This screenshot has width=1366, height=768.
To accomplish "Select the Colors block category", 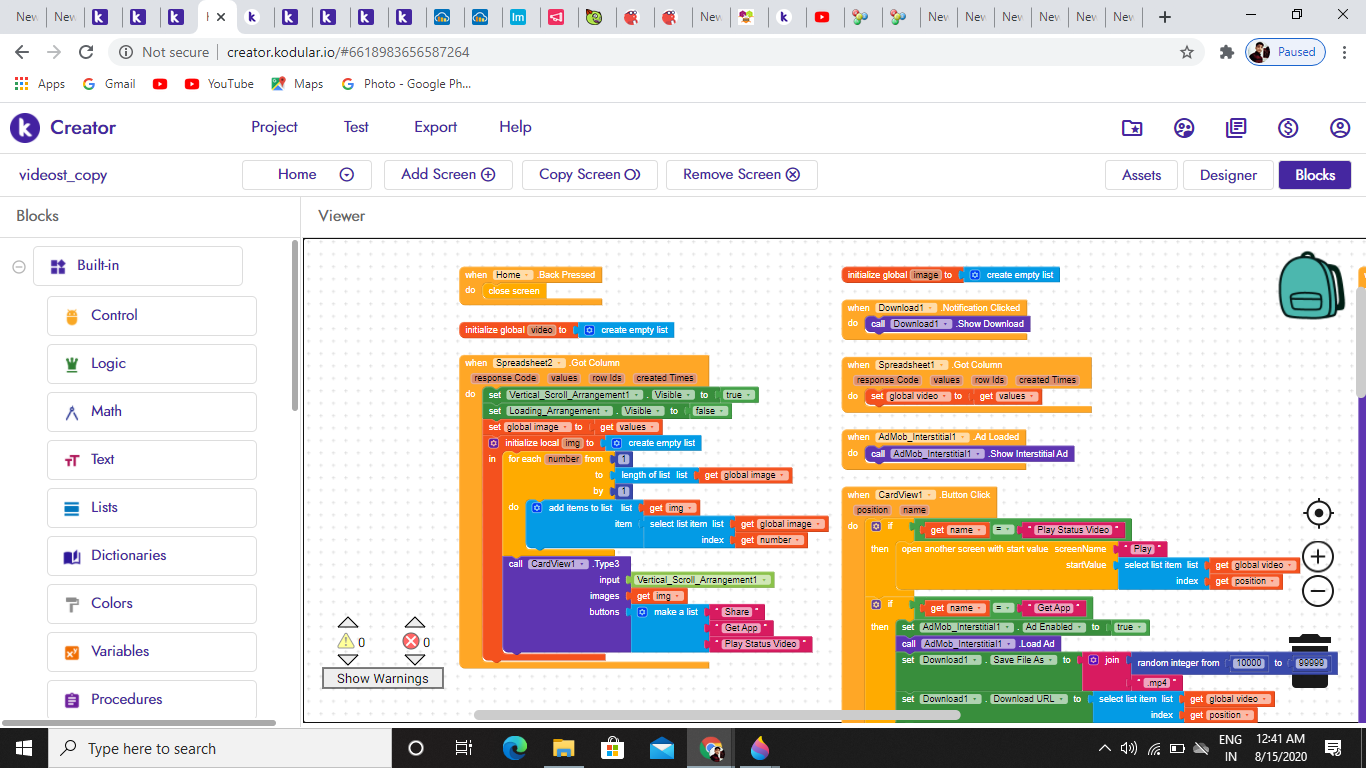I will [152, 603].
